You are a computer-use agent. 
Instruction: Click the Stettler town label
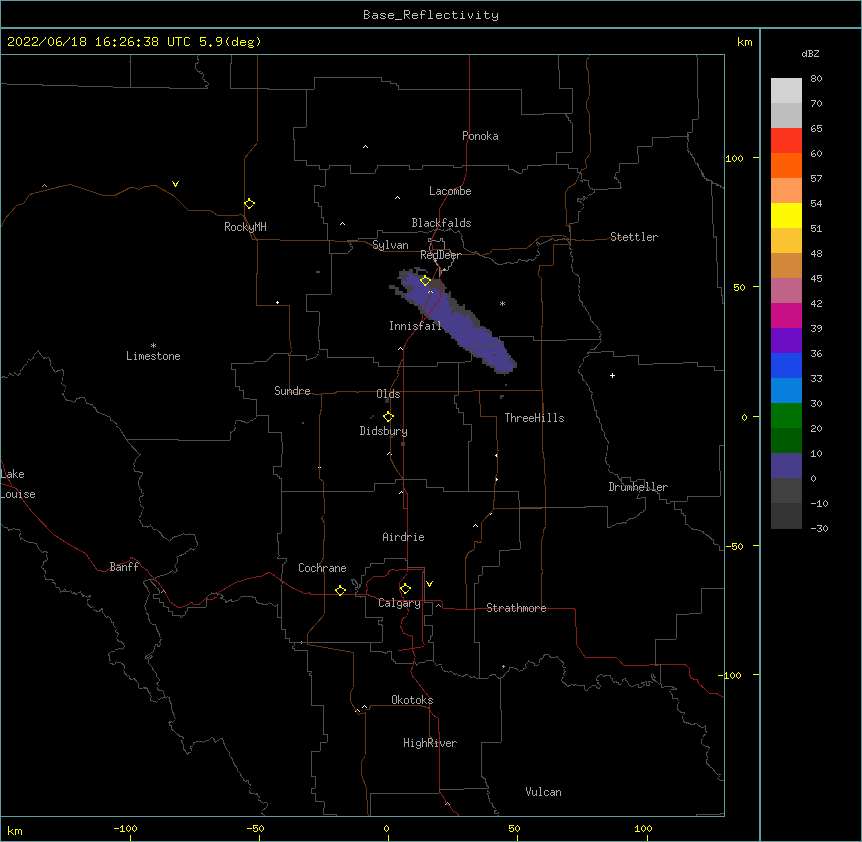[x=634, y=237]
